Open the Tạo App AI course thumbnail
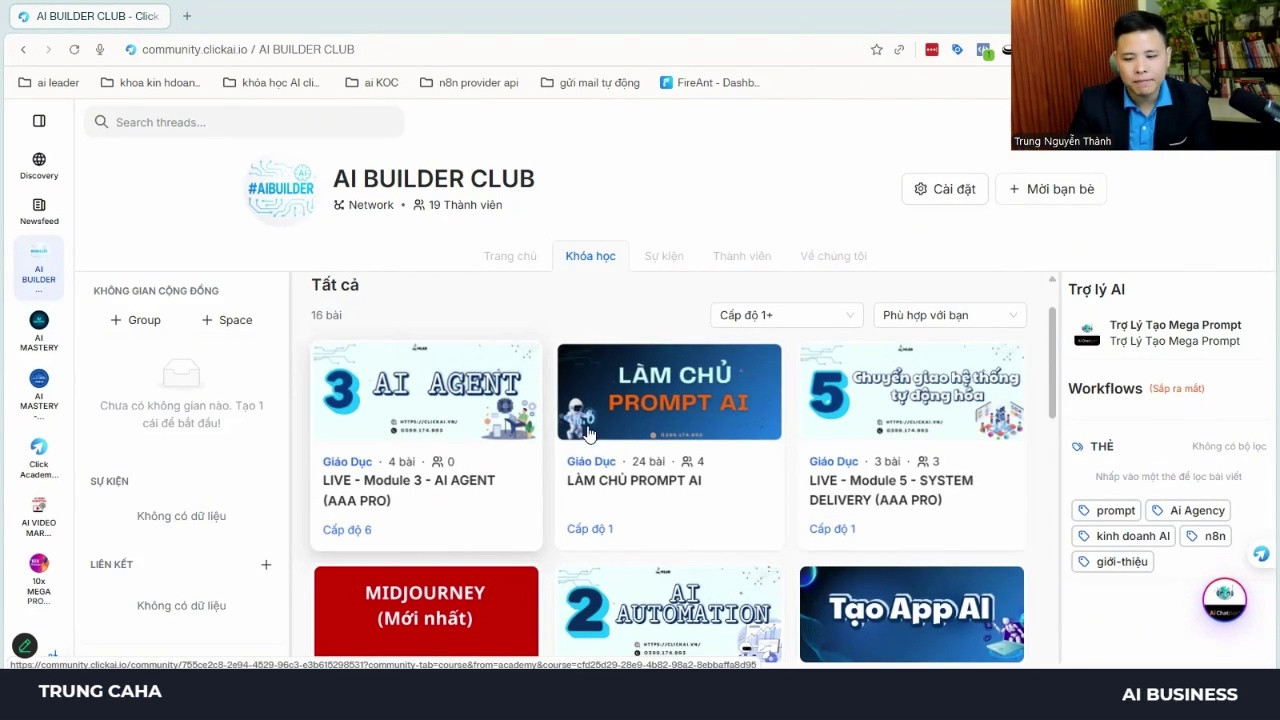 click(912, 614)
